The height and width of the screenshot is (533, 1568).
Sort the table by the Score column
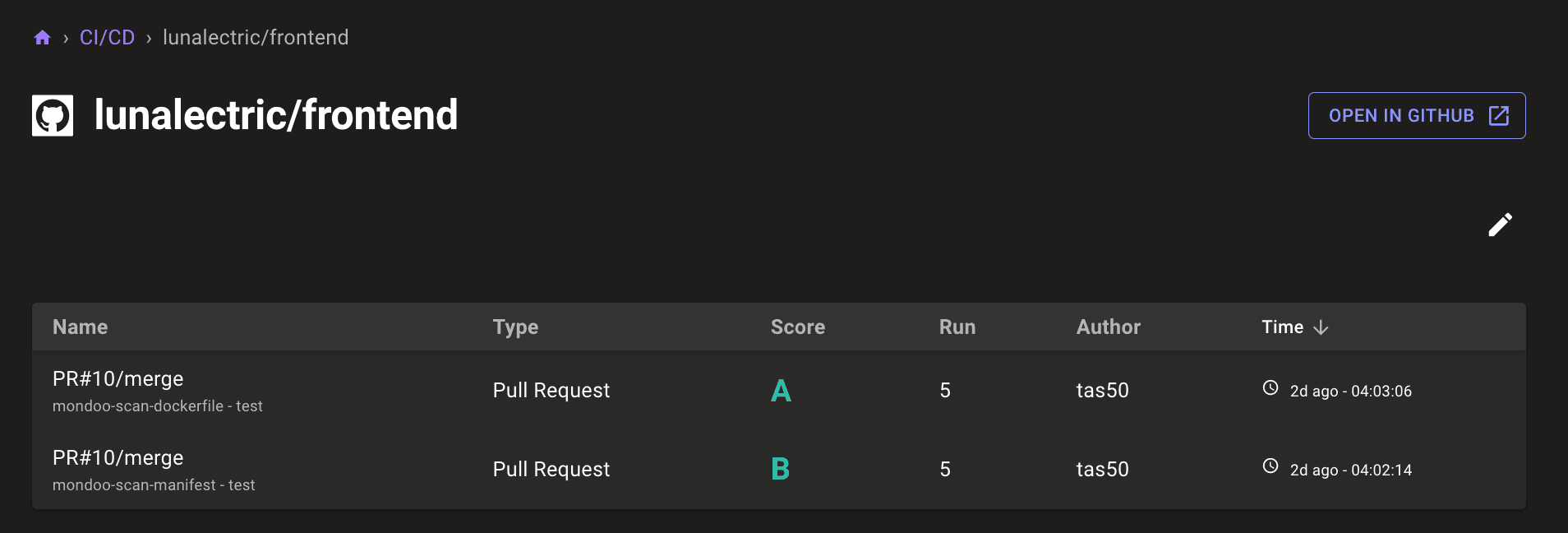click(798, 327)
